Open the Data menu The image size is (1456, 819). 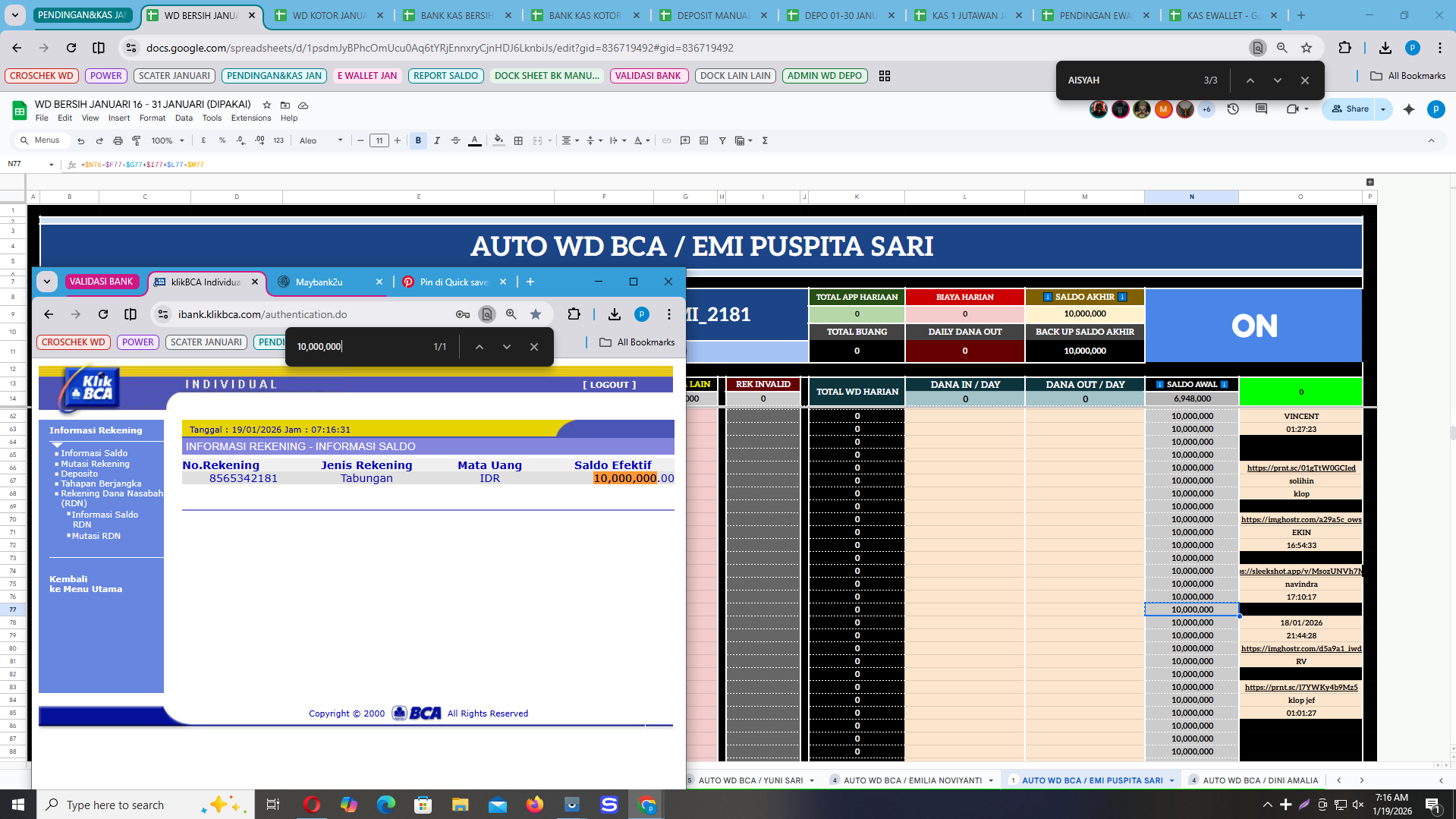[184, 118]
